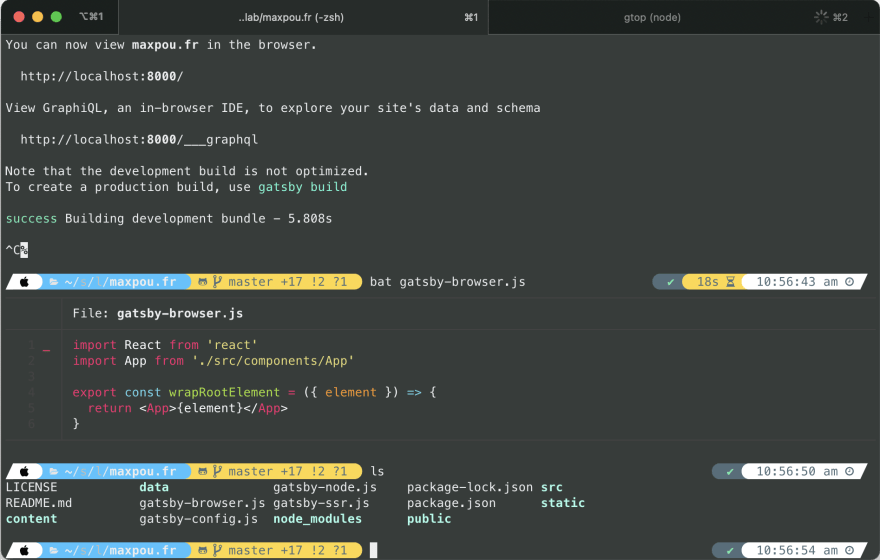880x560 pixels.
Task: Click the 10:56:50 am timestamp
Action: pos(797,471)
